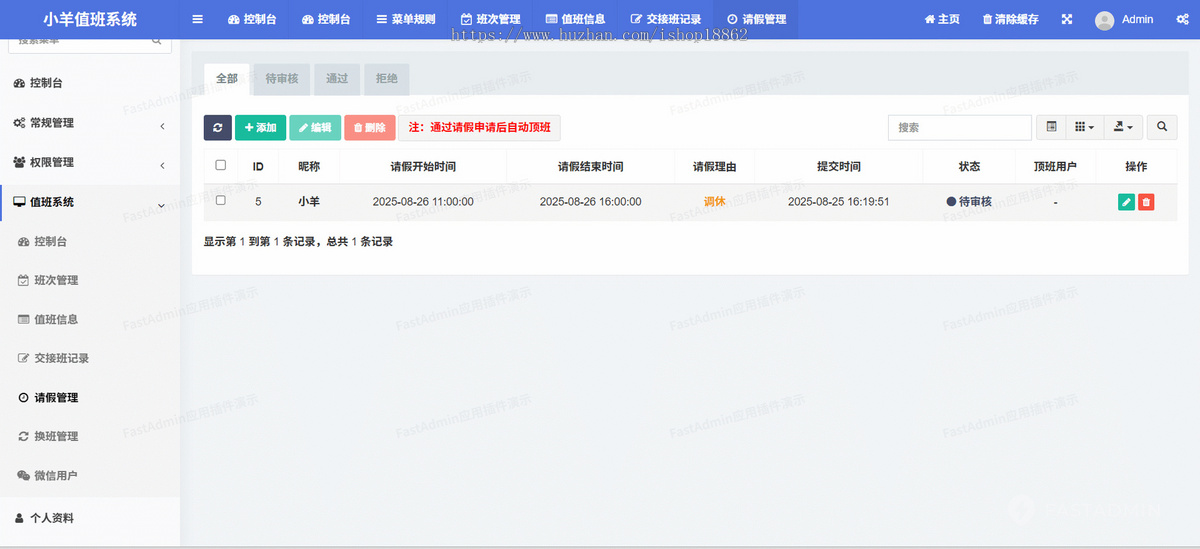Switch to the 全部 filter tab
The image size is (1200, 549).
(227, 79)
